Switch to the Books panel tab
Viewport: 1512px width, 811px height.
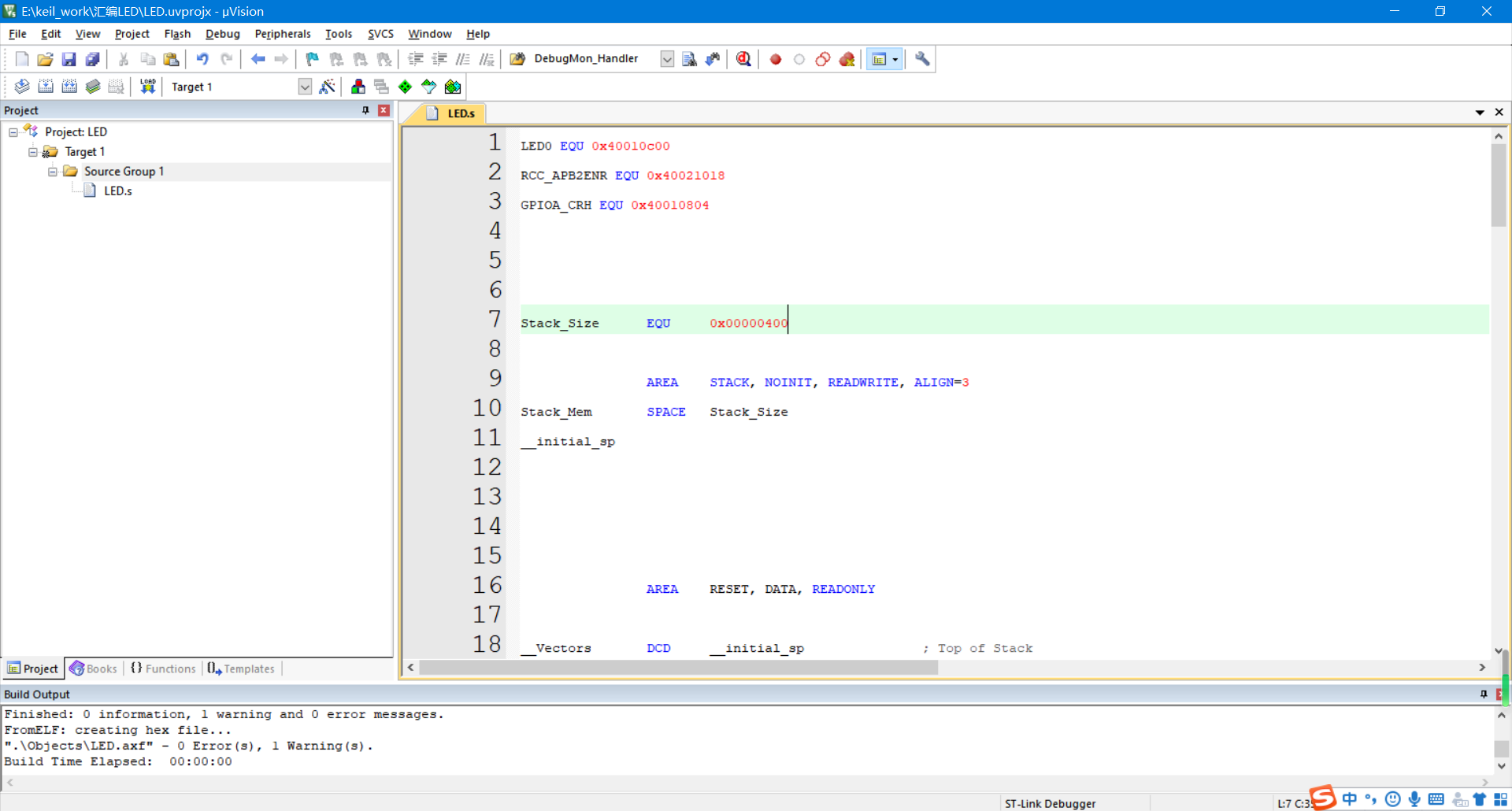[x=94, y=668]
